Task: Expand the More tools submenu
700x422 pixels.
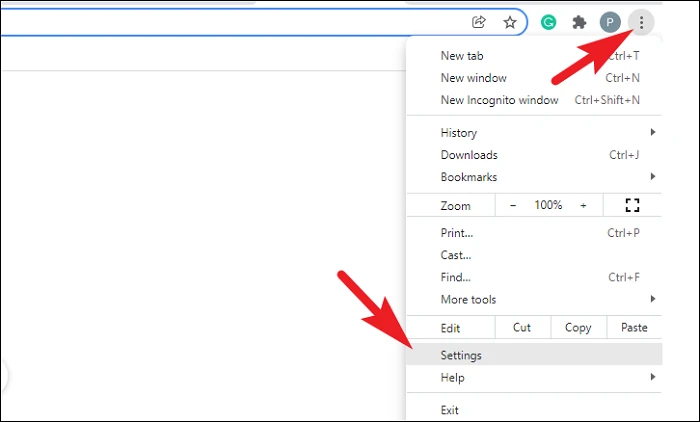Action: point(534,299)
